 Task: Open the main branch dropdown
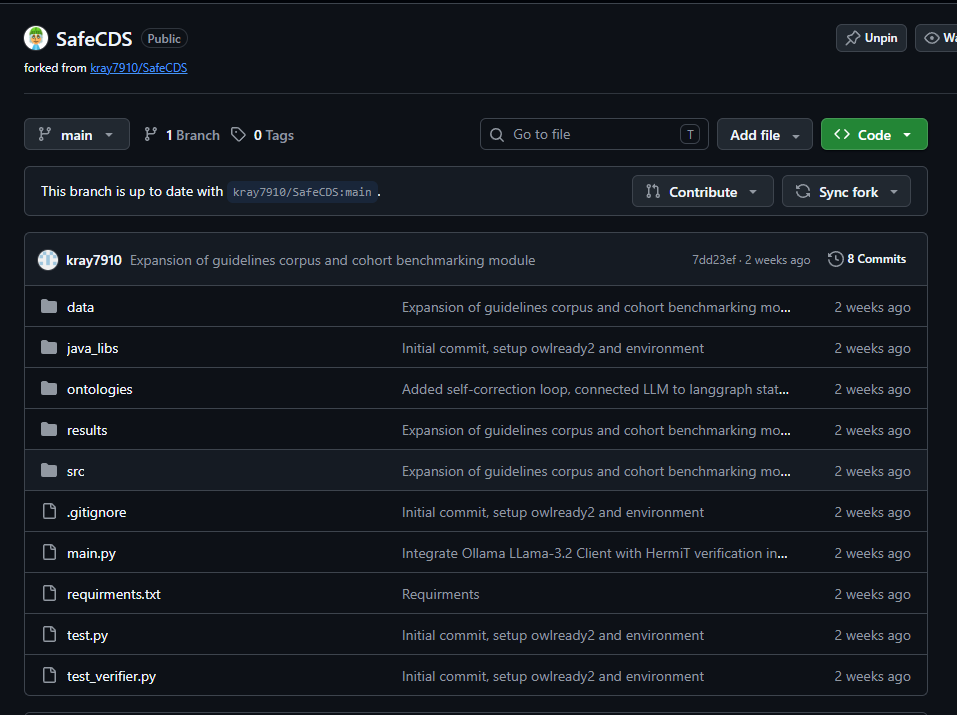click(x=77, y=134)
